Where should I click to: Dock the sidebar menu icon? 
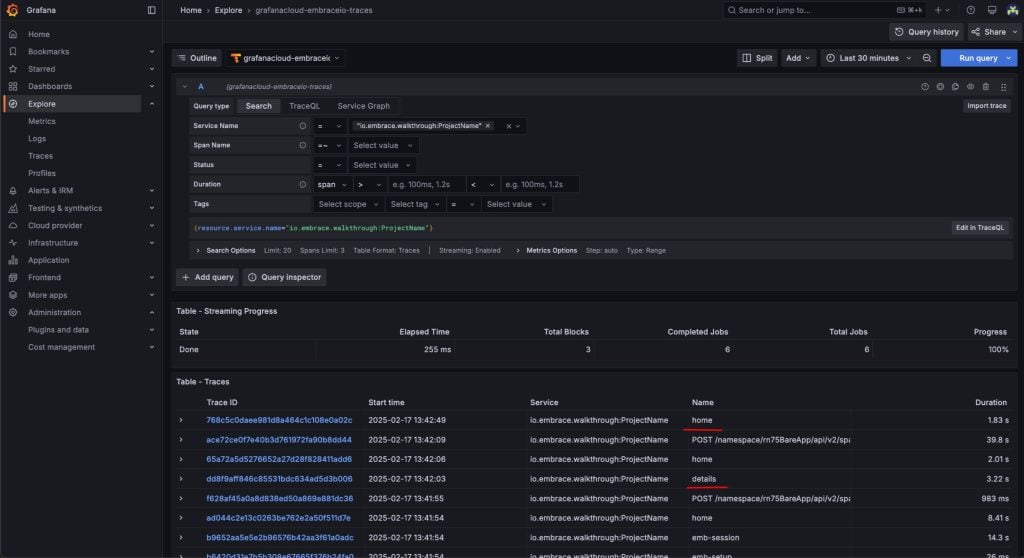152,10
